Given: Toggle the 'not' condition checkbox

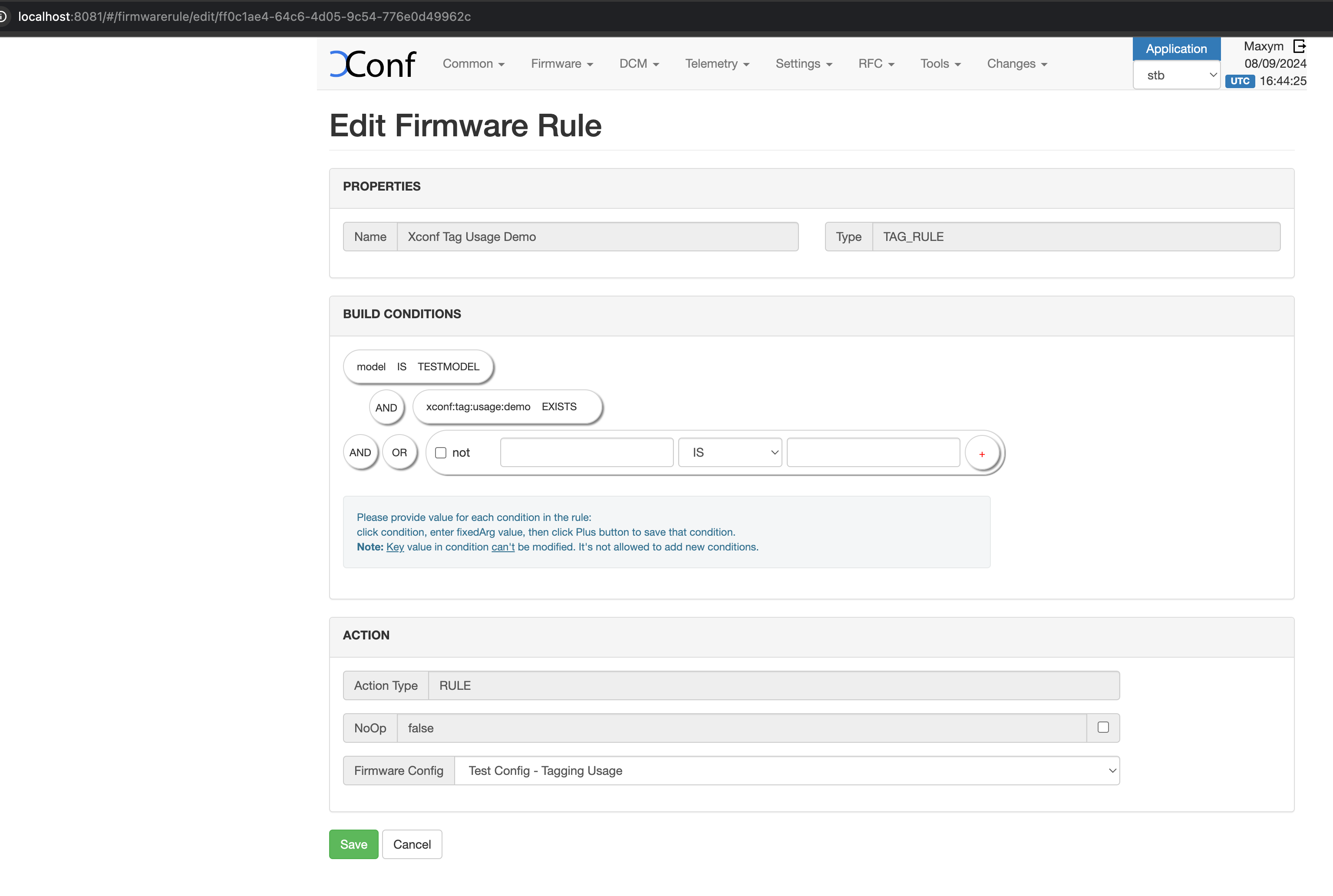Looking at the screenshot, I should click(x=441, y=453).
